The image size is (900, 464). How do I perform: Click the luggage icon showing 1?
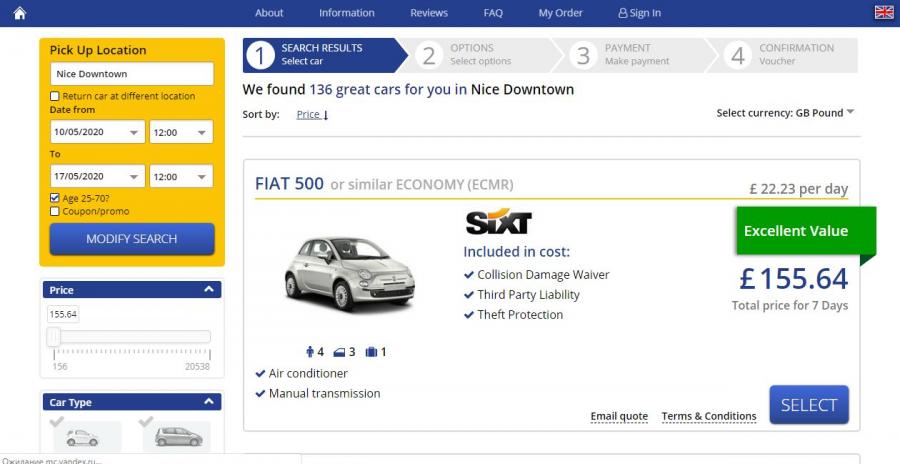(x=371, y=352)
